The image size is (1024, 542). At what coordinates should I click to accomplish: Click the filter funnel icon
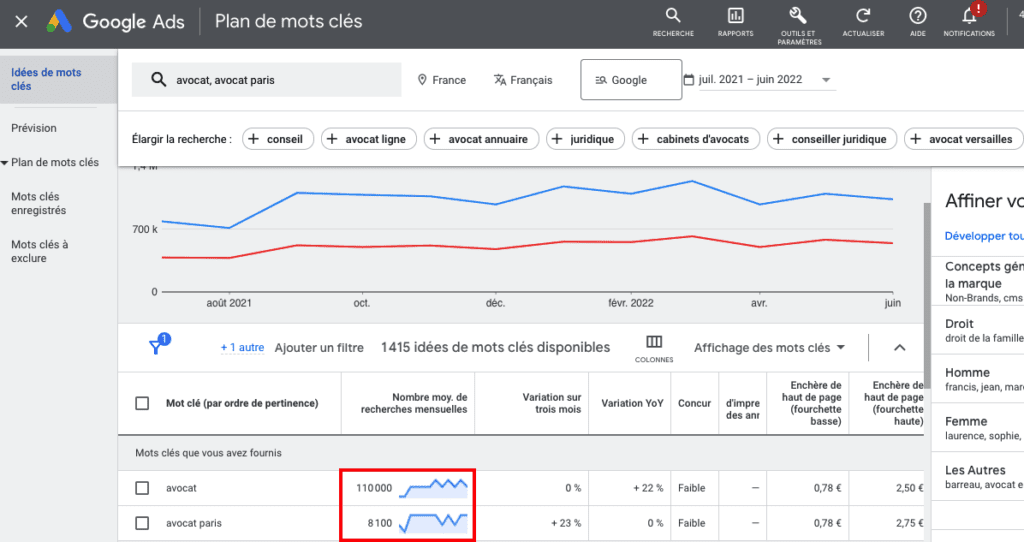click(157, 347)
